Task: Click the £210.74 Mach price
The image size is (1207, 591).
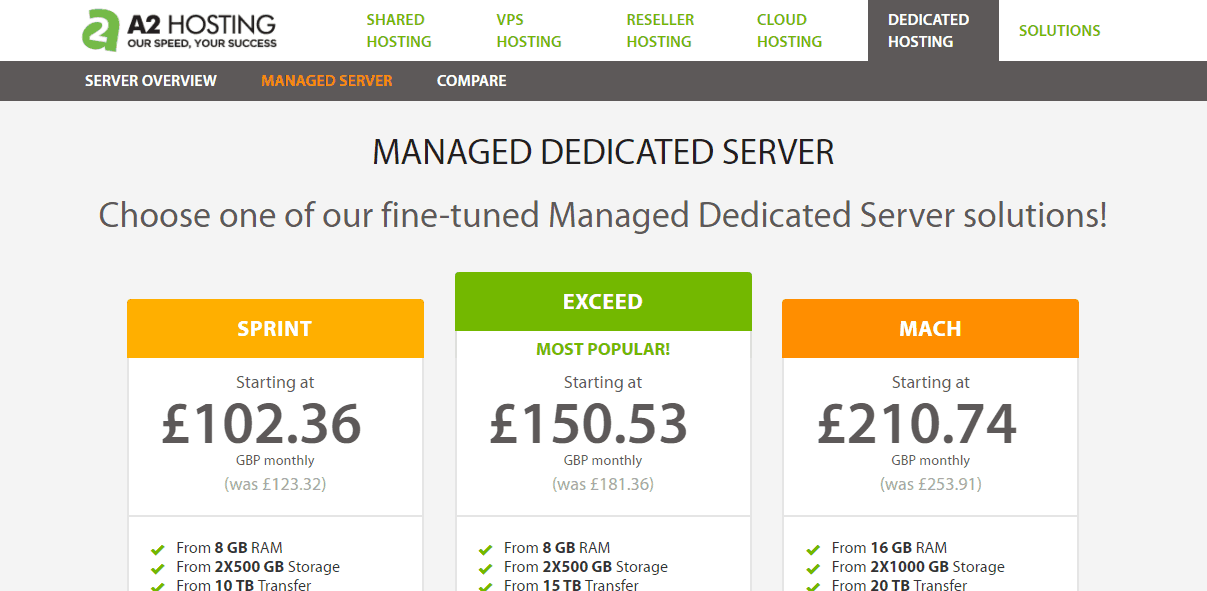Action: tap(917, 424)
